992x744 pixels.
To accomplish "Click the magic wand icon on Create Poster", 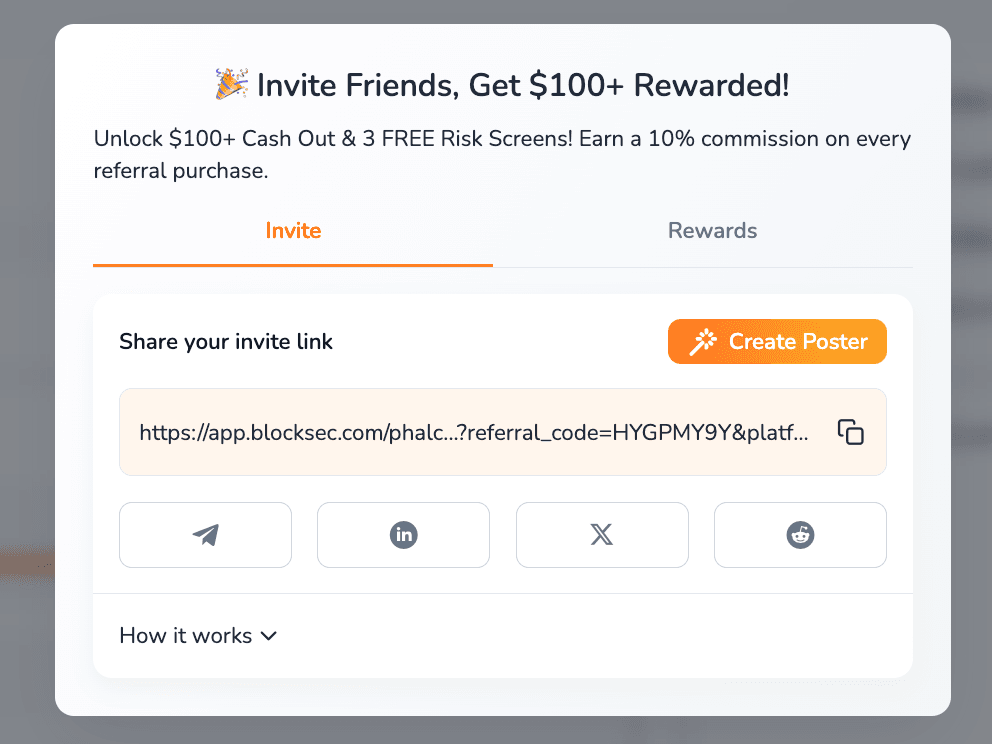I will 704,342.
